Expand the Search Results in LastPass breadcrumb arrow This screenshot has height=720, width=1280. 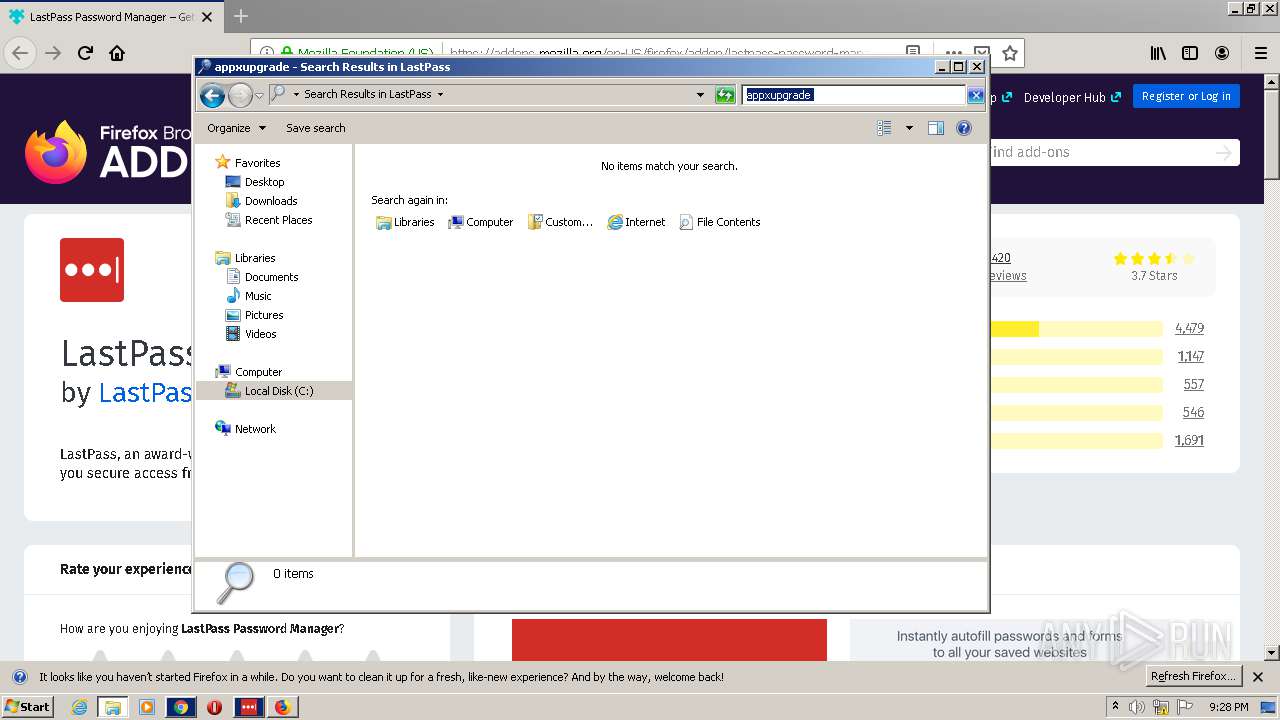tap(440, 94)
